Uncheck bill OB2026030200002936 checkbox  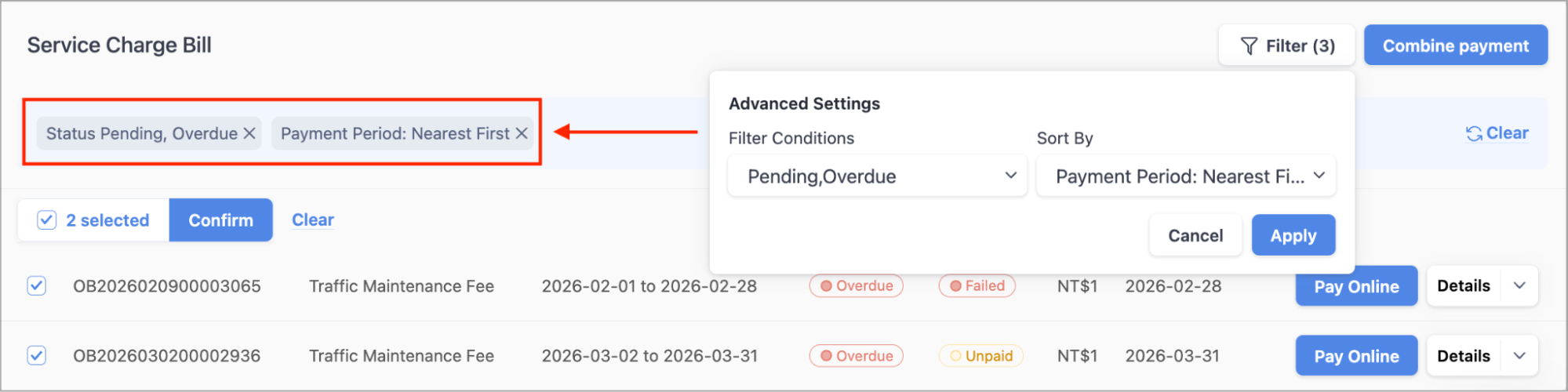36,355
